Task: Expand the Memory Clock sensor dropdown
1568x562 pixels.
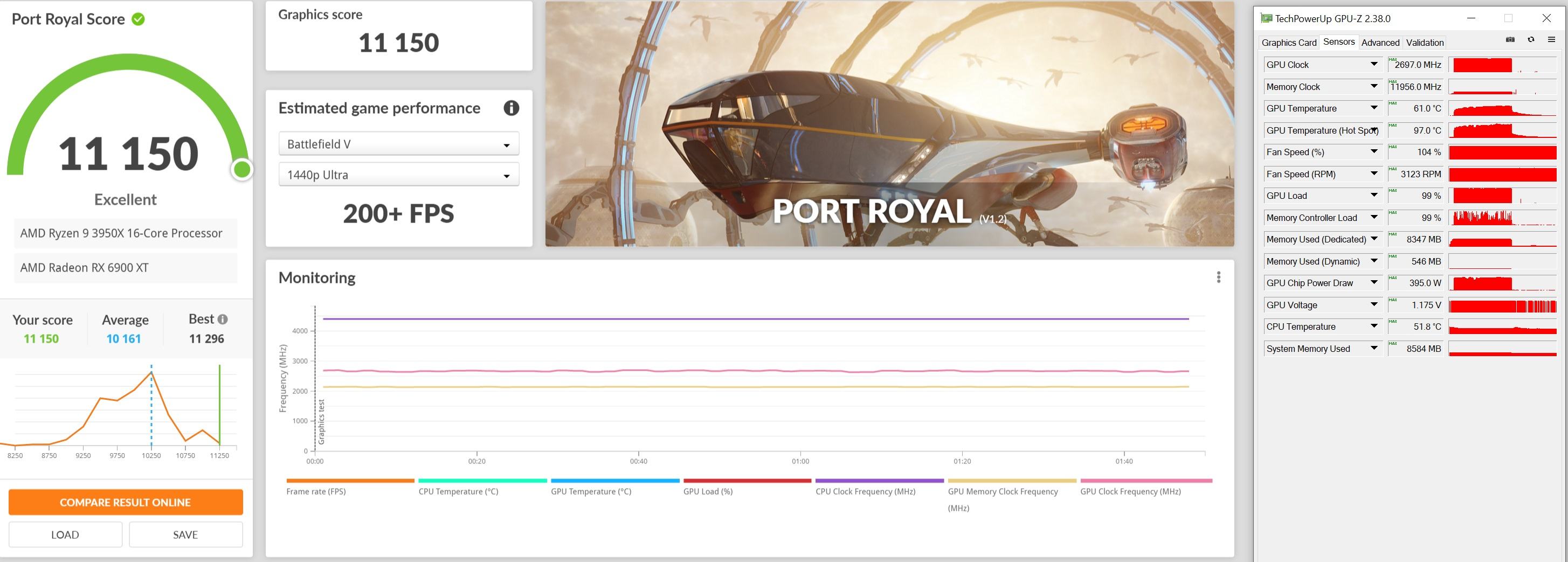Action: (x=1374, y=86)
